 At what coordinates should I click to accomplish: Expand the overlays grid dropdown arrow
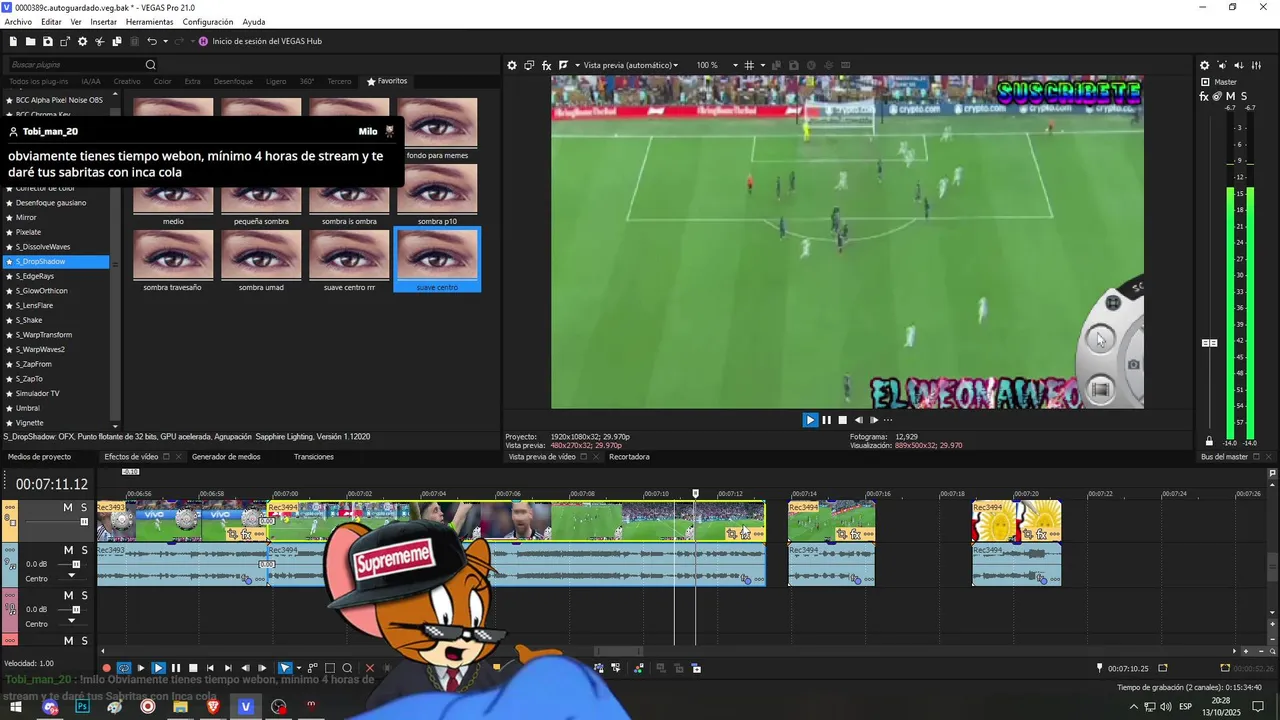[x=761, y=65]
